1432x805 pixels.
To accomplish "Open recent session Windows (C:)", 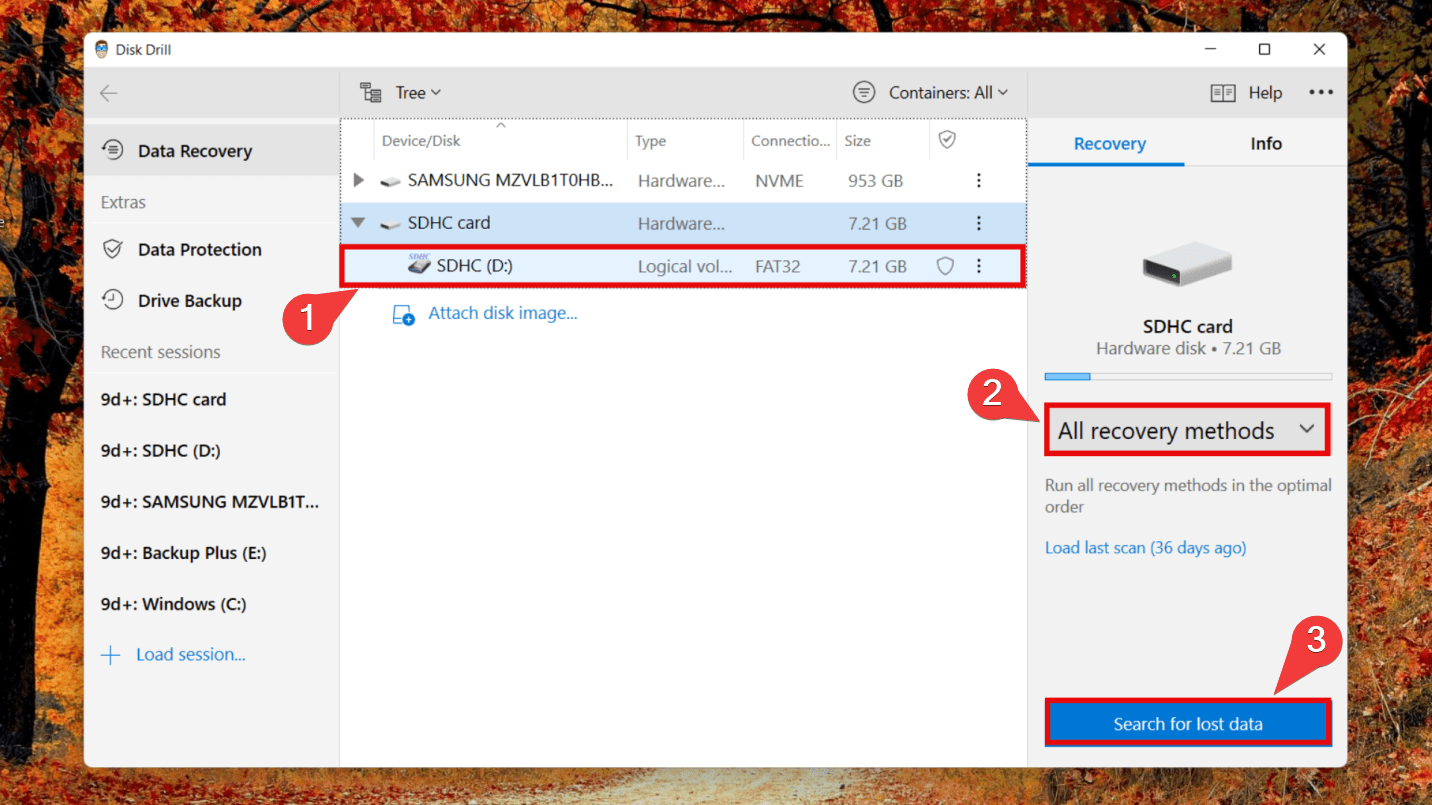I will coord(174,604).
